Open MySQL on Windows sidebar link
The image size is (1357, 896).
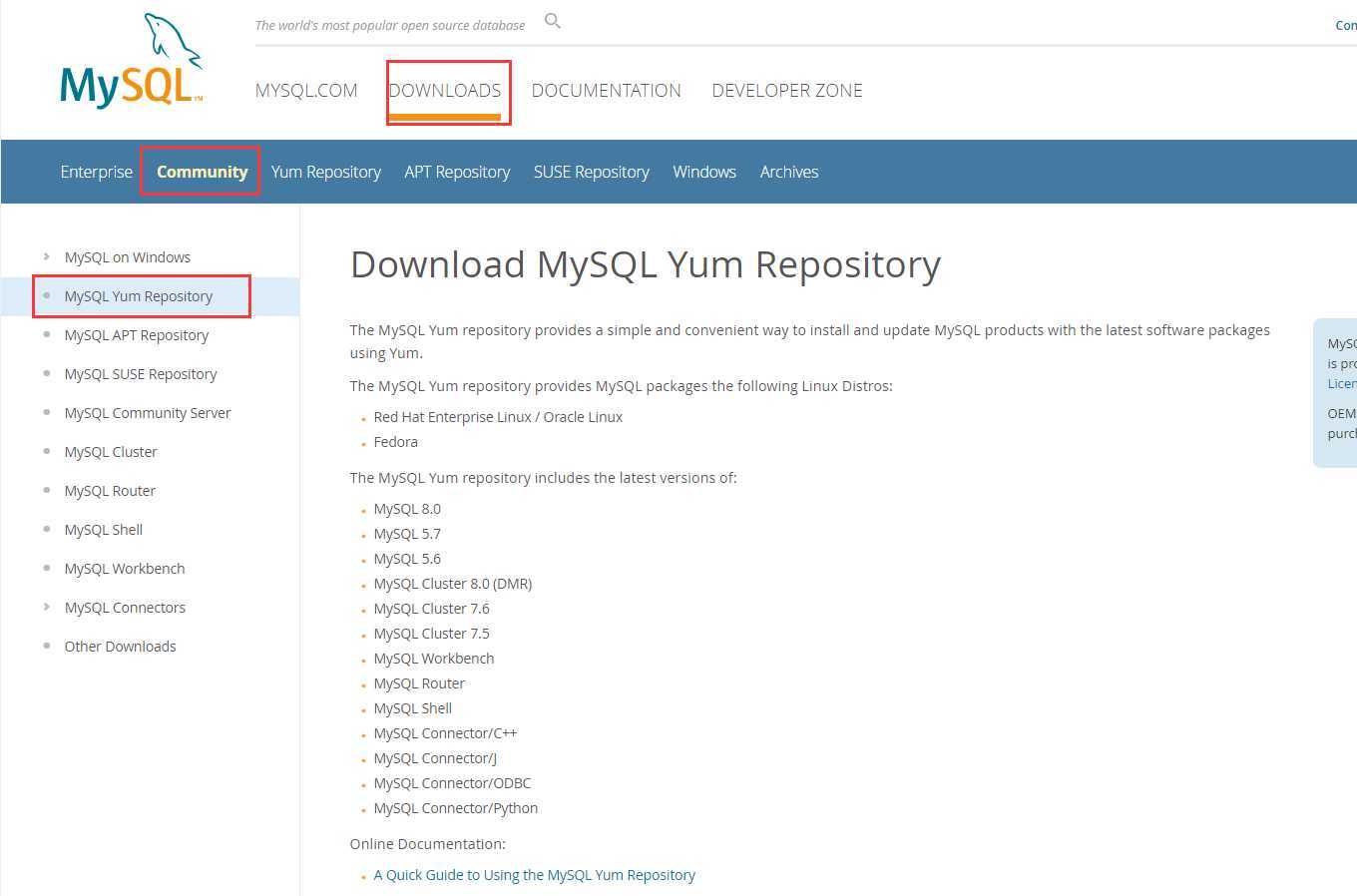(128, 257)
